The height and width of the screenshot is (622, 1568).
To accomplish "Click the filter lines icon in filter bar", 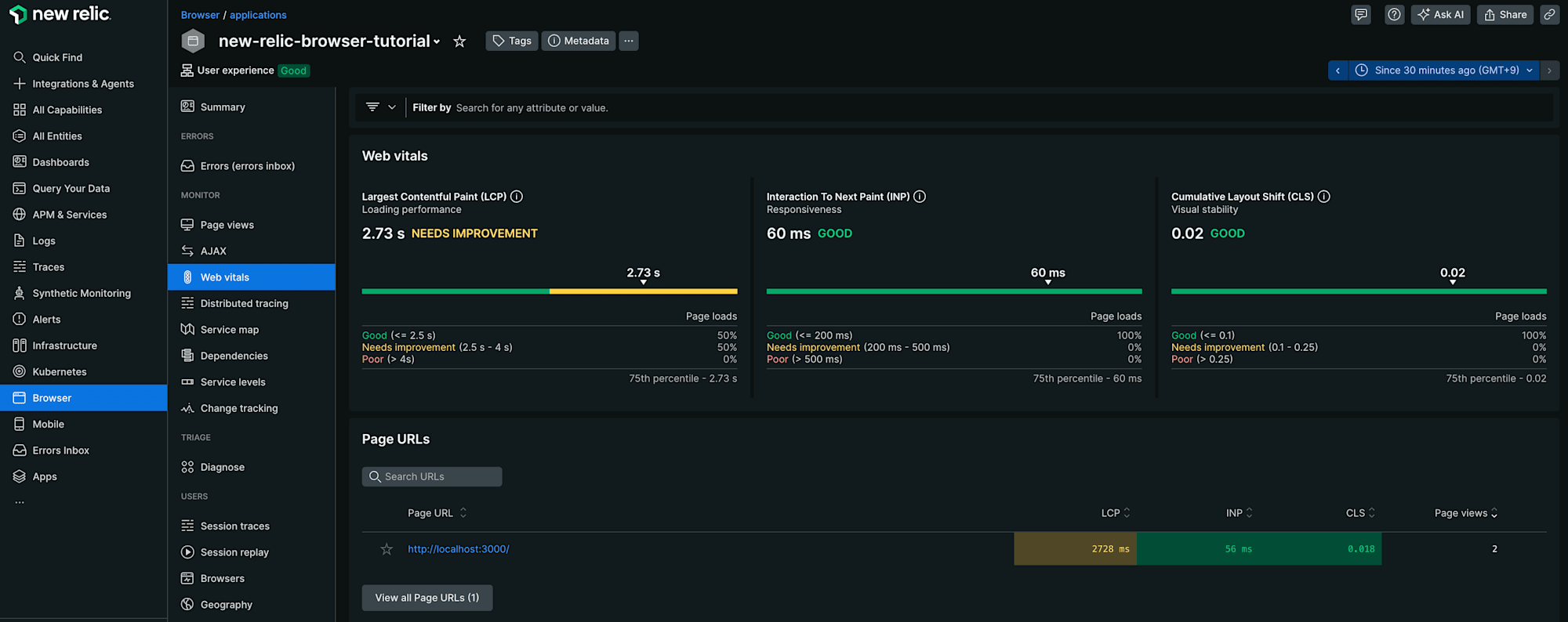I will pos(372,107).
